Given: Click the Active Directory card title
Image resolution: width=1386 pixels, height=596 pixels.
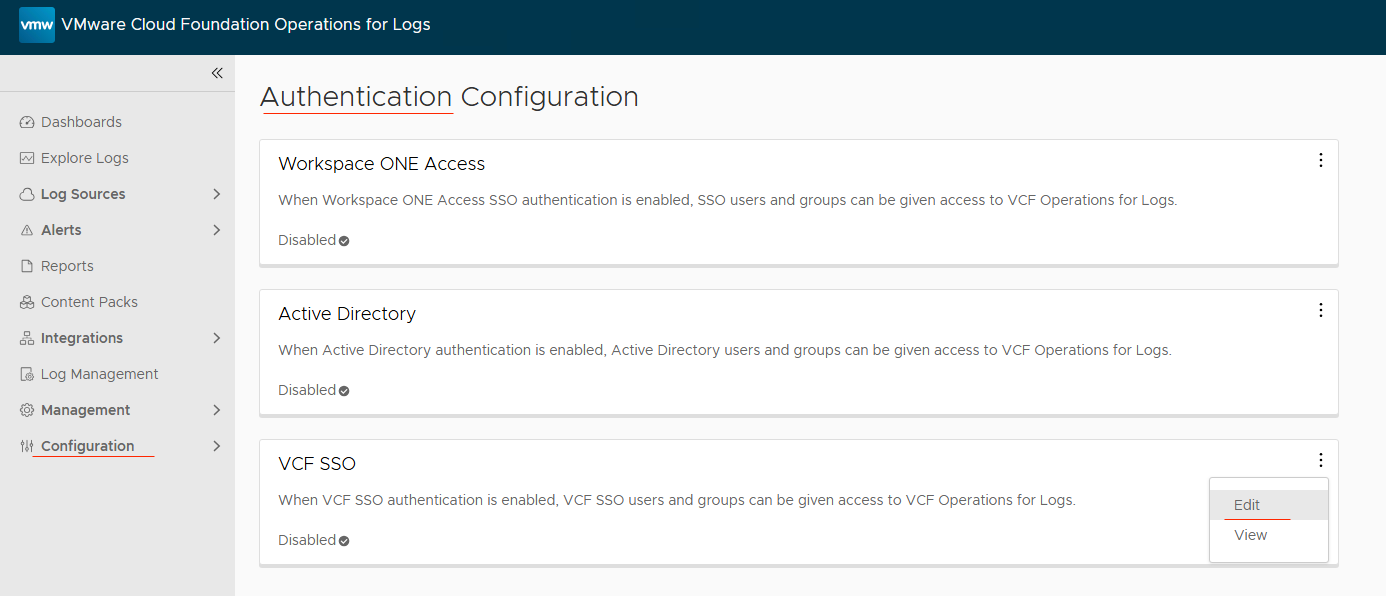Looking at the screenshot, I should 347,314.
